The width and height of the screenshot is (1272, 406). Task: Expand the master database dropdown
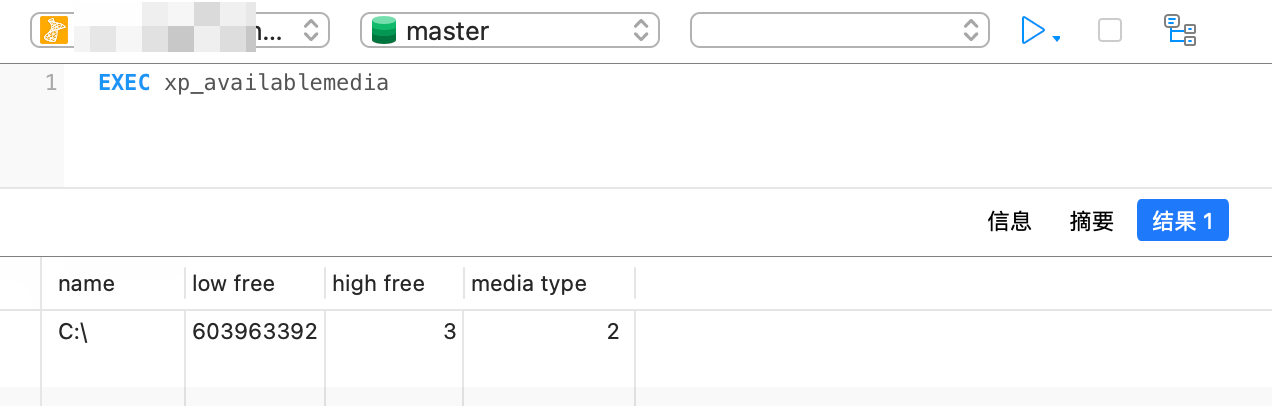pos(640,31)
